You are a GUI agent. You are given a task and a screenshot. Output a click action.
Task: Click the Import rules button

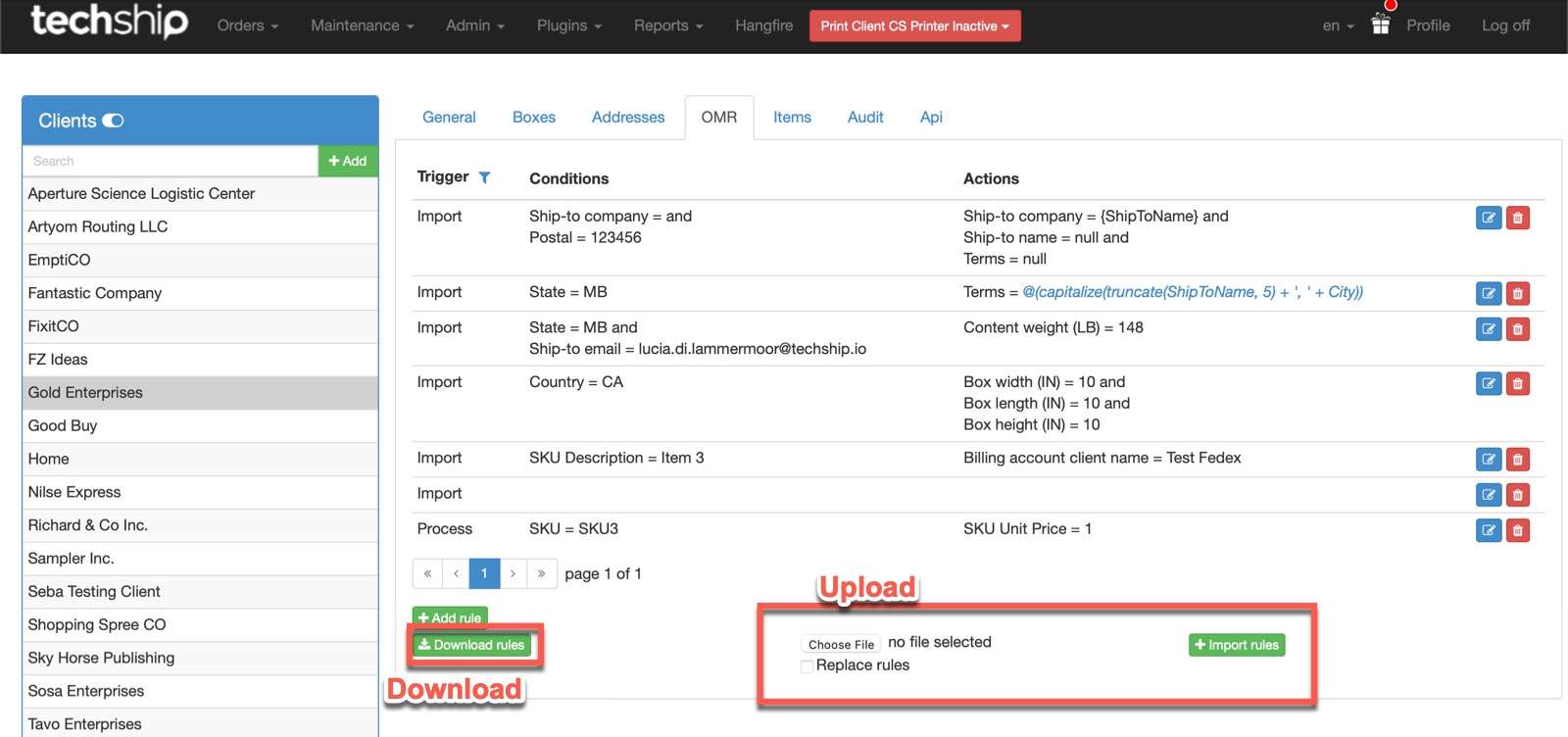click(x=1237, y=645)
